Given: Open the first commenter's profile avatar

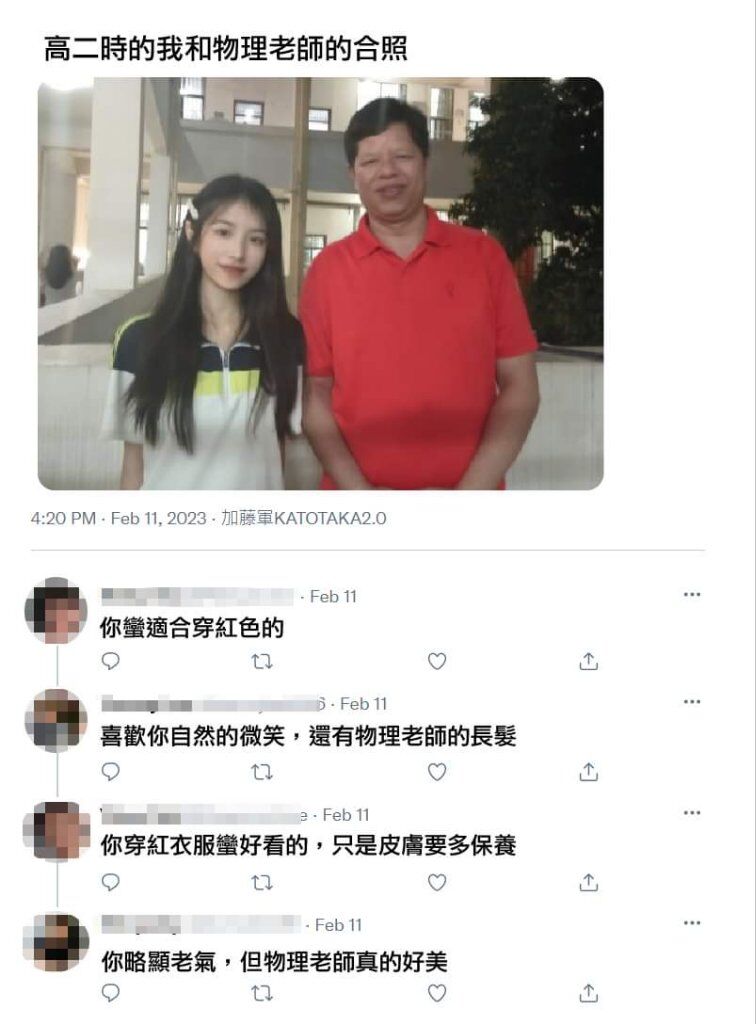Looking at the screenshot, I should pos(55,611).
